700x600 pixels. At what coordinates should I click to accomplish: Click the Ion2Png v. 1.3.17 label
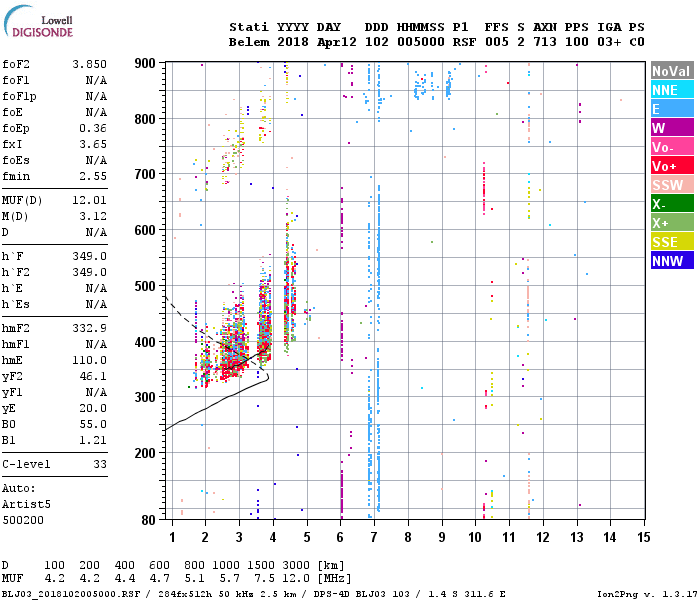[x=646, y=594]
